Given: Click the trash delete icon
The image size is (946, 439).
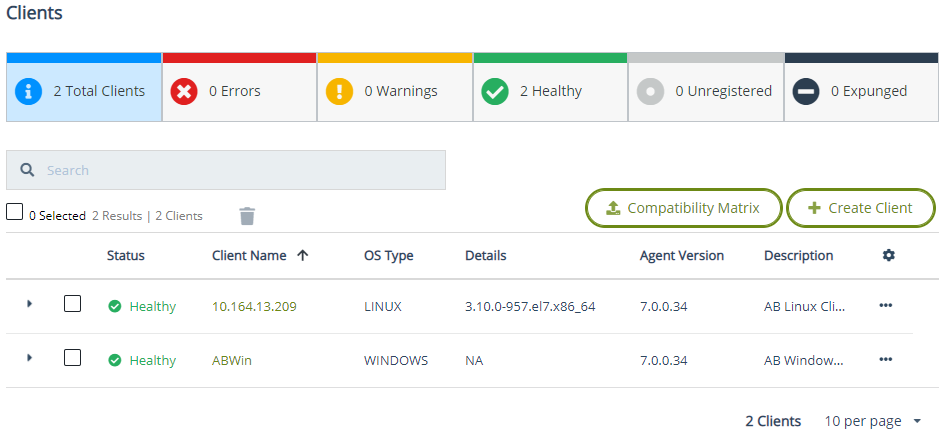Looking at the screenshot, I should click(x=247, y=216).
